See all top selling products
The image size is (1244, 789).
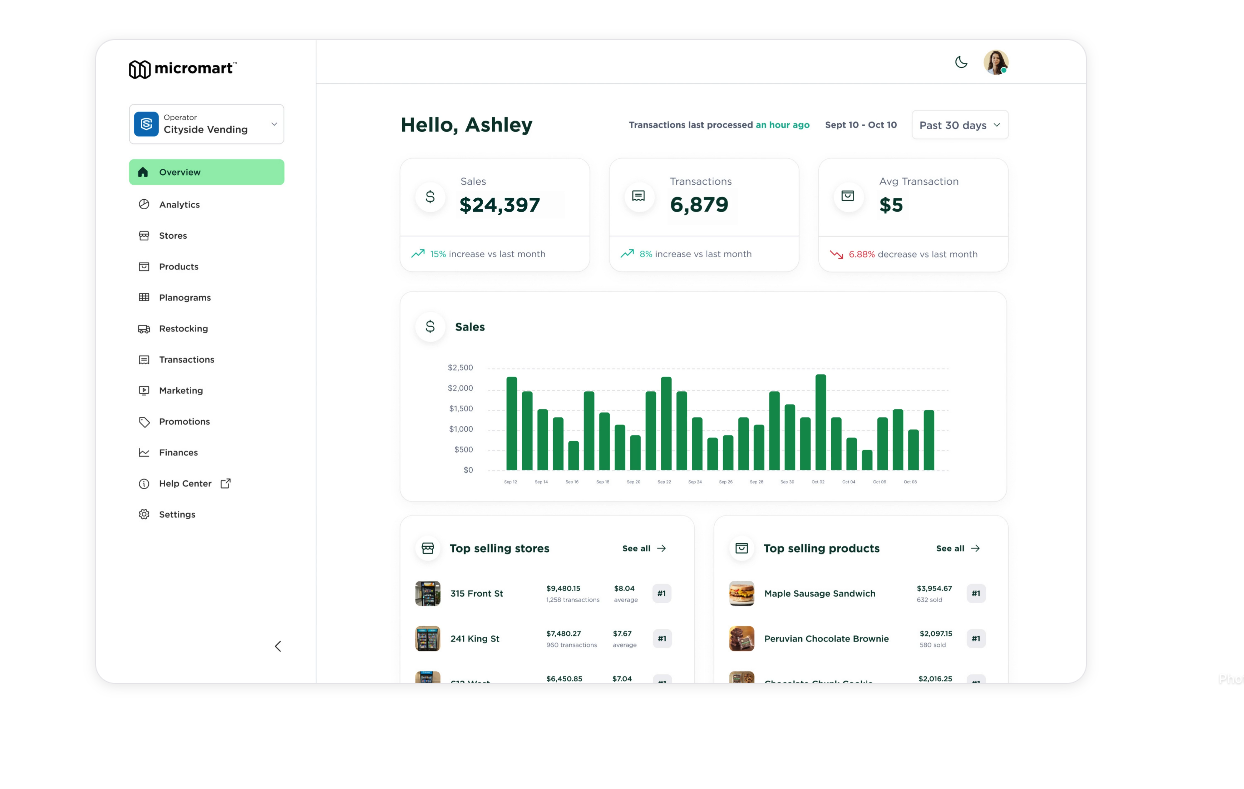point(958,549)
